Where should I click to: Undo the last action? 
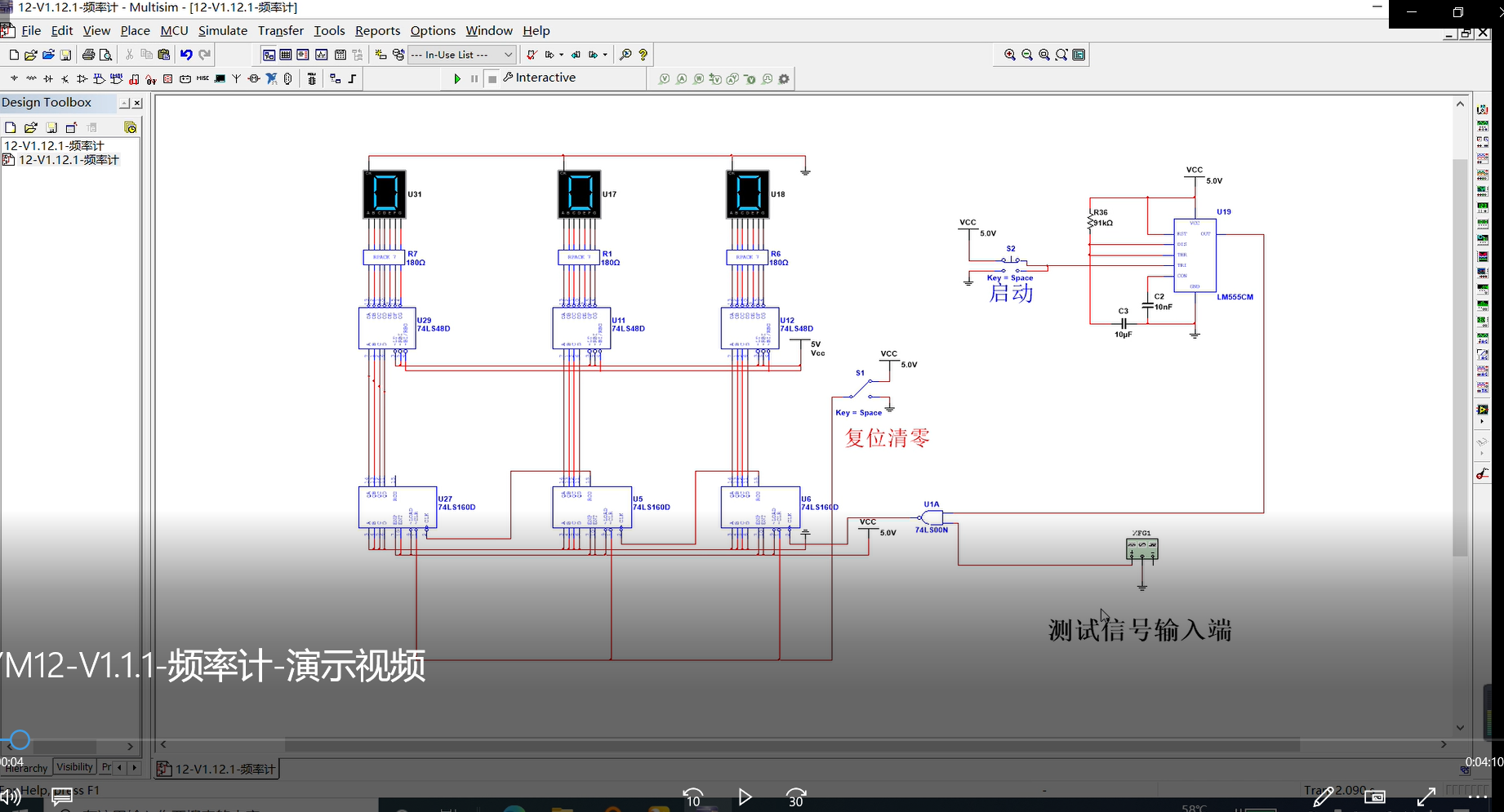tap(186, 55)
